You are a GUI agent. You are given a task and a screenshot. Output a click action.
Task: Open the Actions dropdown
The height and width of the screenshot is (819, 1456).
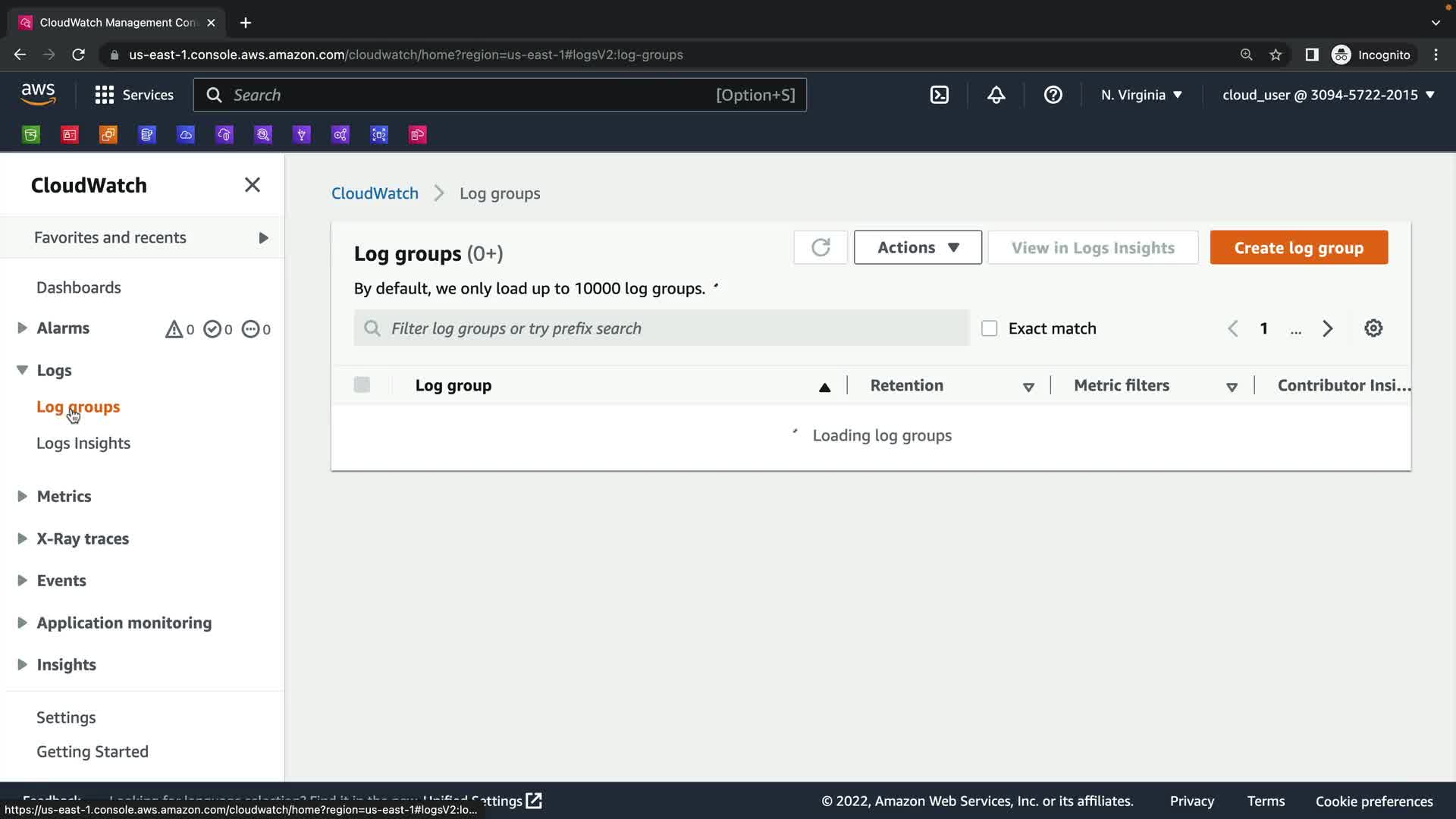click(x=918, y=247)
